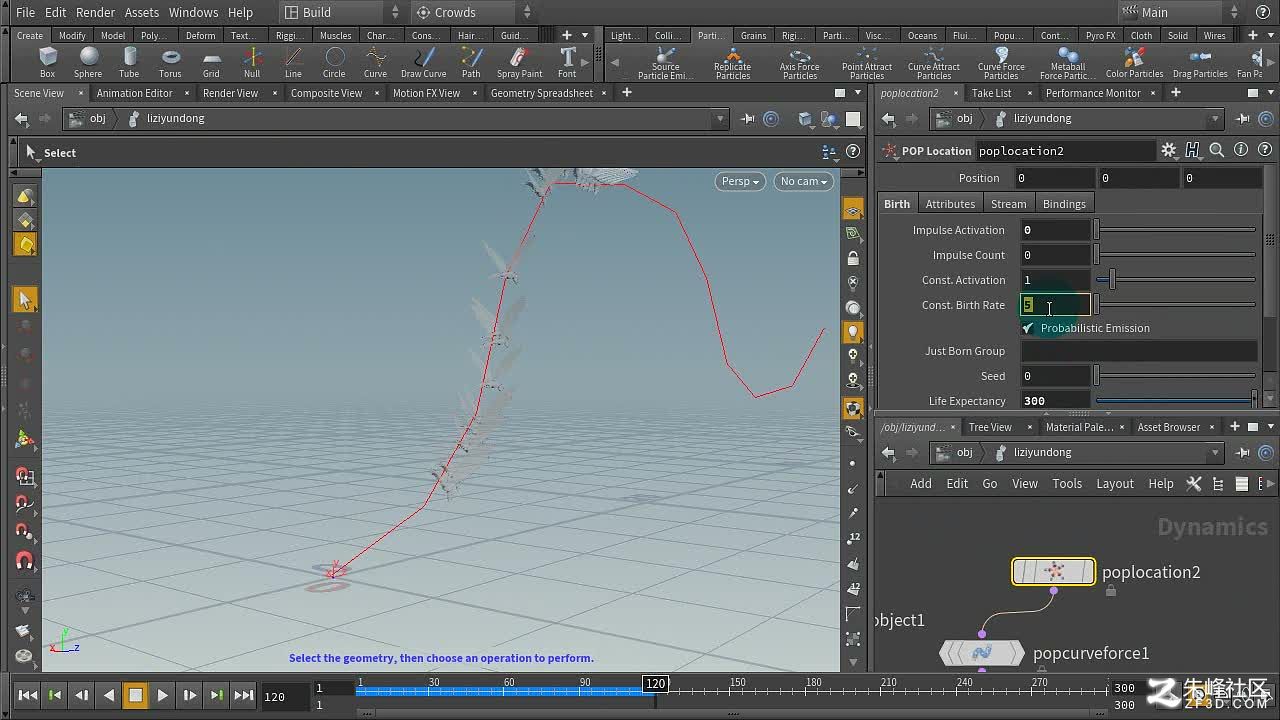This screenshot has width=1280, height=720.
Task: Expand the network pane path dropdown
Action: [x=1215, y=452]
